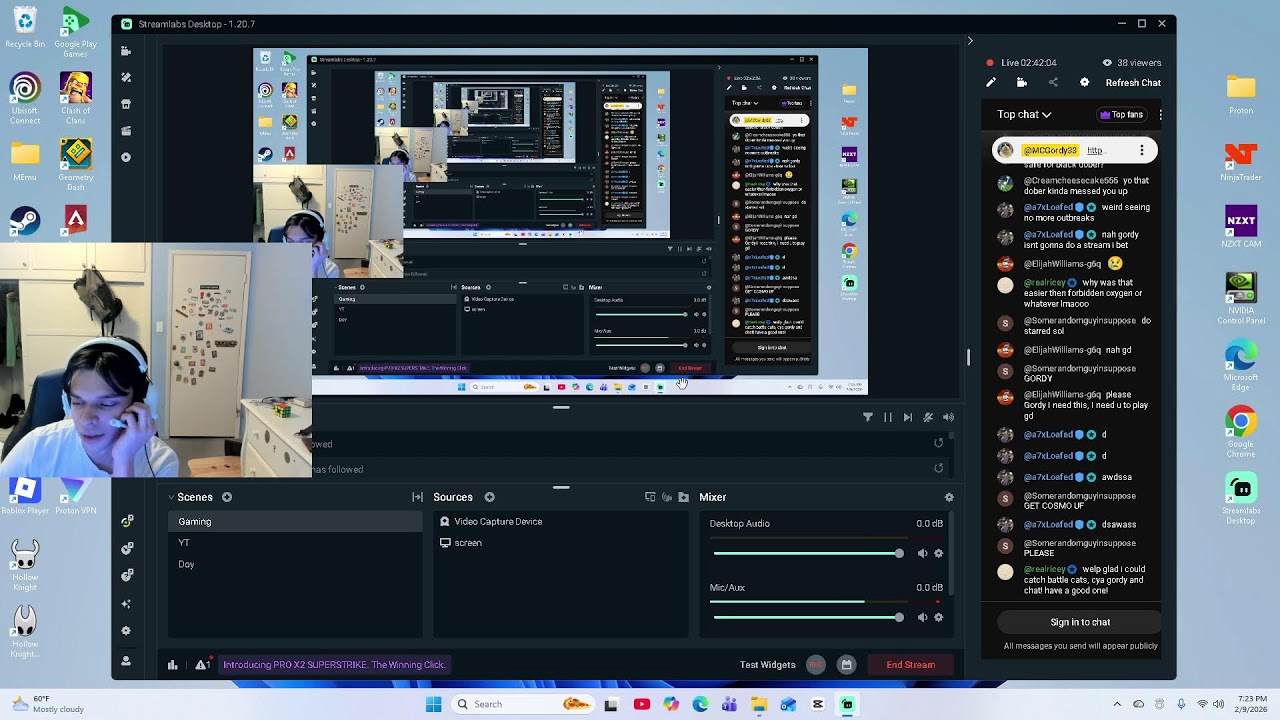Open Desktop Audio source settings gear
Screen dimensions: 1280x720
tap(938, 553)
